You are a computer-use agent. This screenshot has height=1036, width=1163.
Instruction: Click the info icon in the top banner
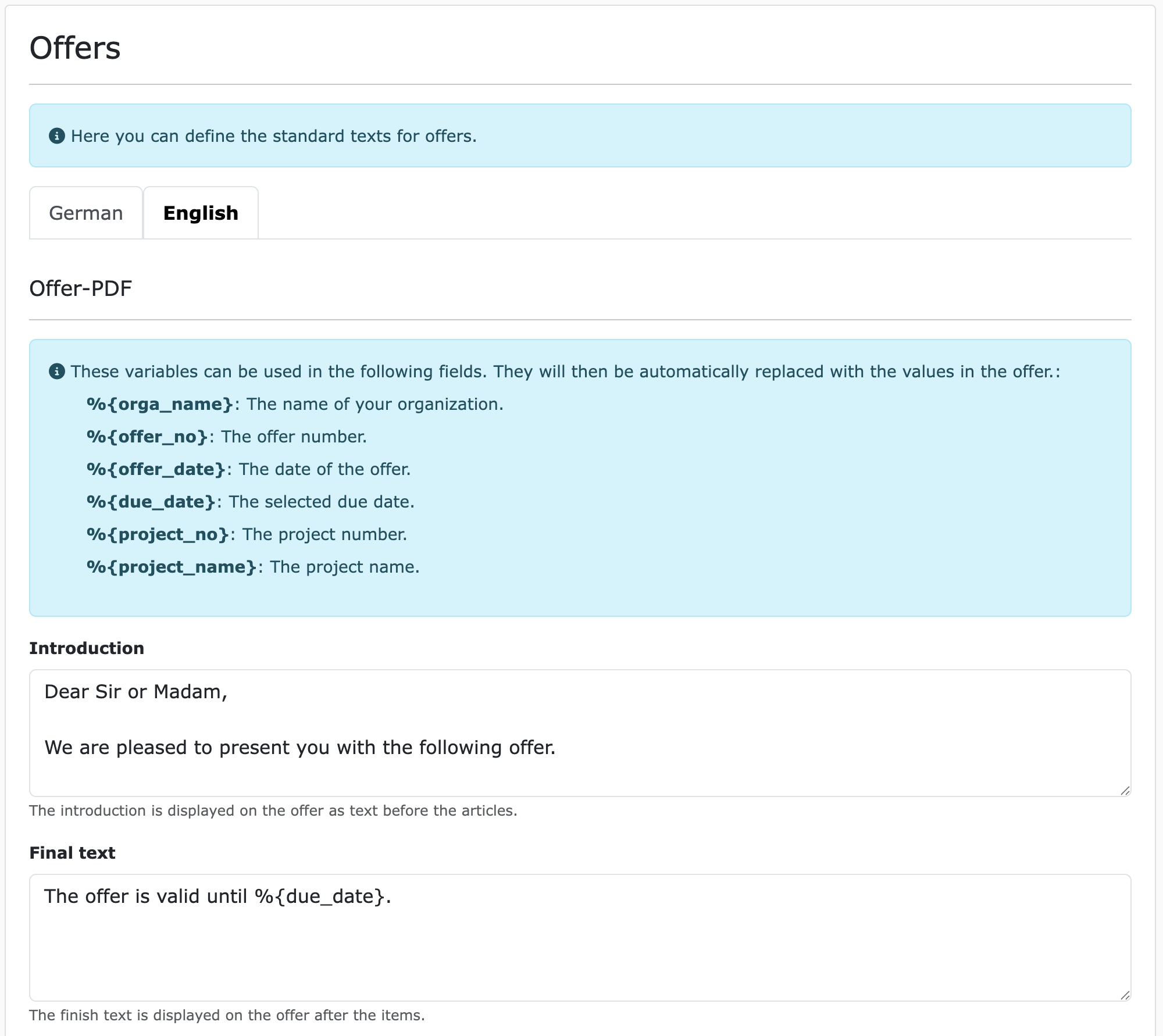pyautogui.click(x=56, y=135)
